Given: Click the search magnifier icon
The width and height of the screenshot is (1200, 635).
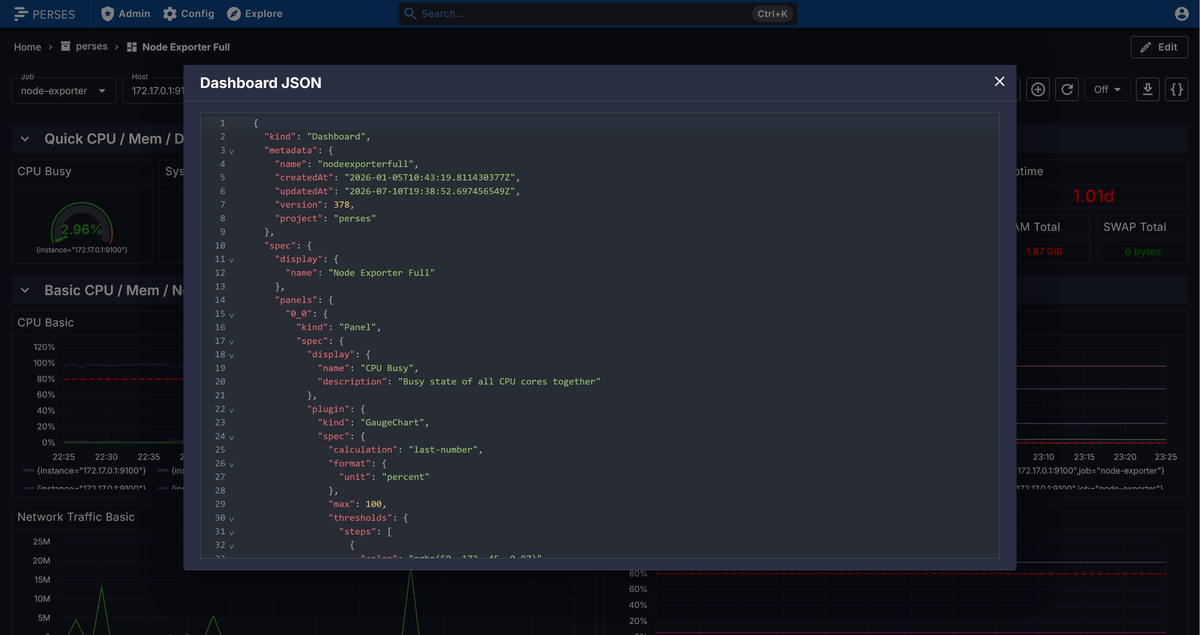Looking at the screenshot, I should pos(410,14).
